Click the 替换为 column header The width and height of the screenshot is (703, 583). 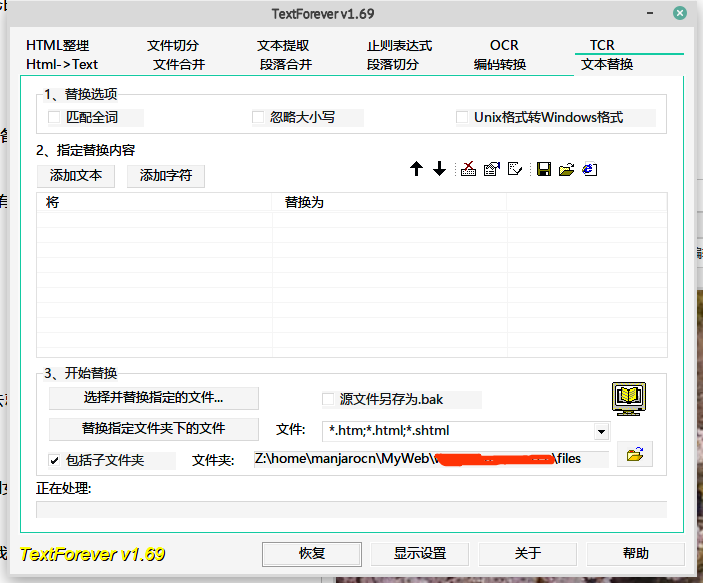tap(389, 202)
